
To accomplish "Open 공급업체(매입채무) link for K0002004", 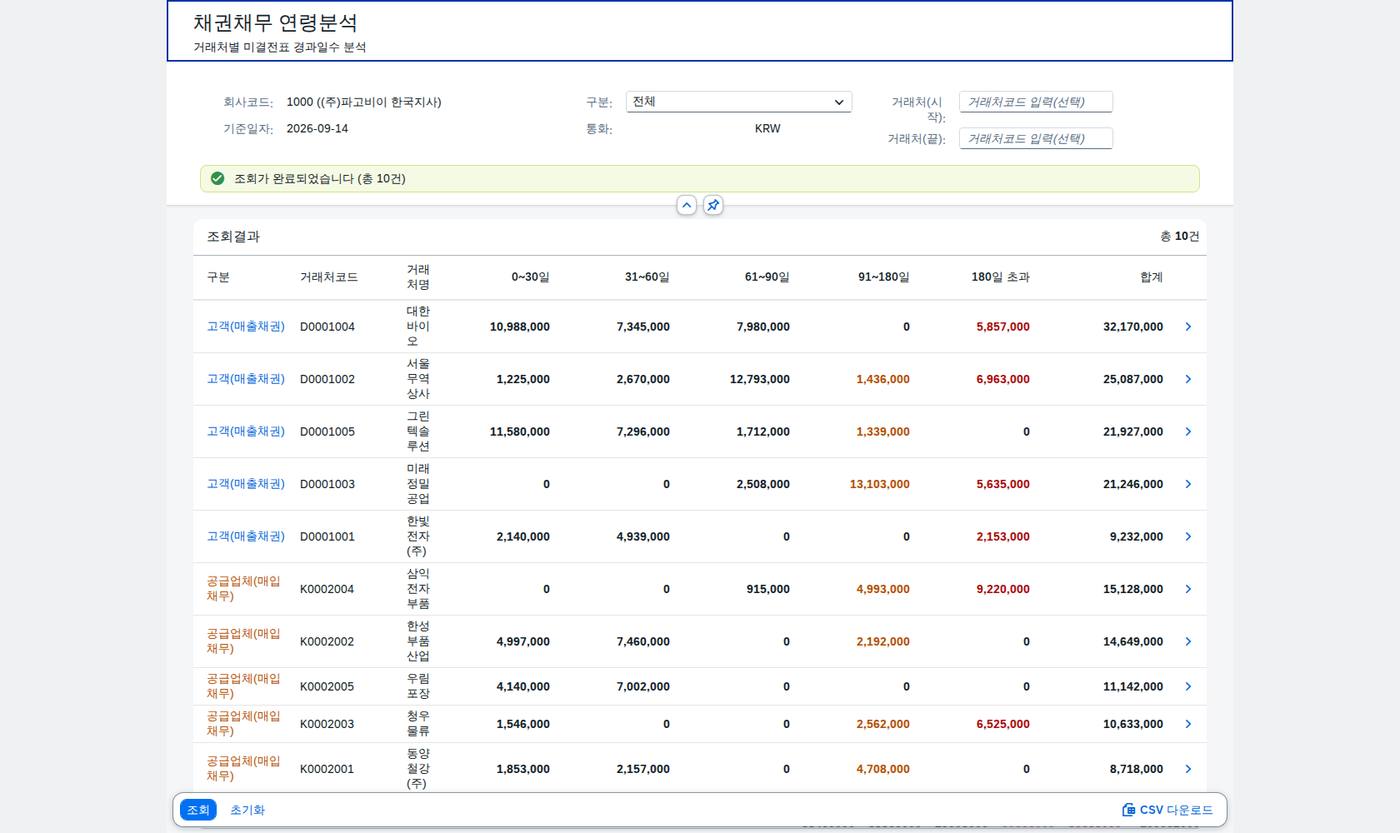I will (x=243, y=589).
